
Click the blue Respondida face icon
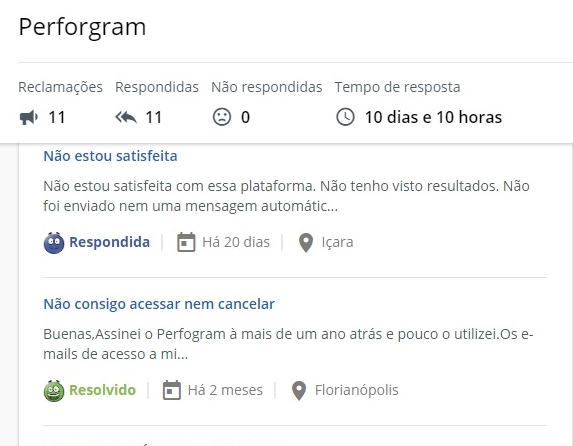[x=54, y=243]
